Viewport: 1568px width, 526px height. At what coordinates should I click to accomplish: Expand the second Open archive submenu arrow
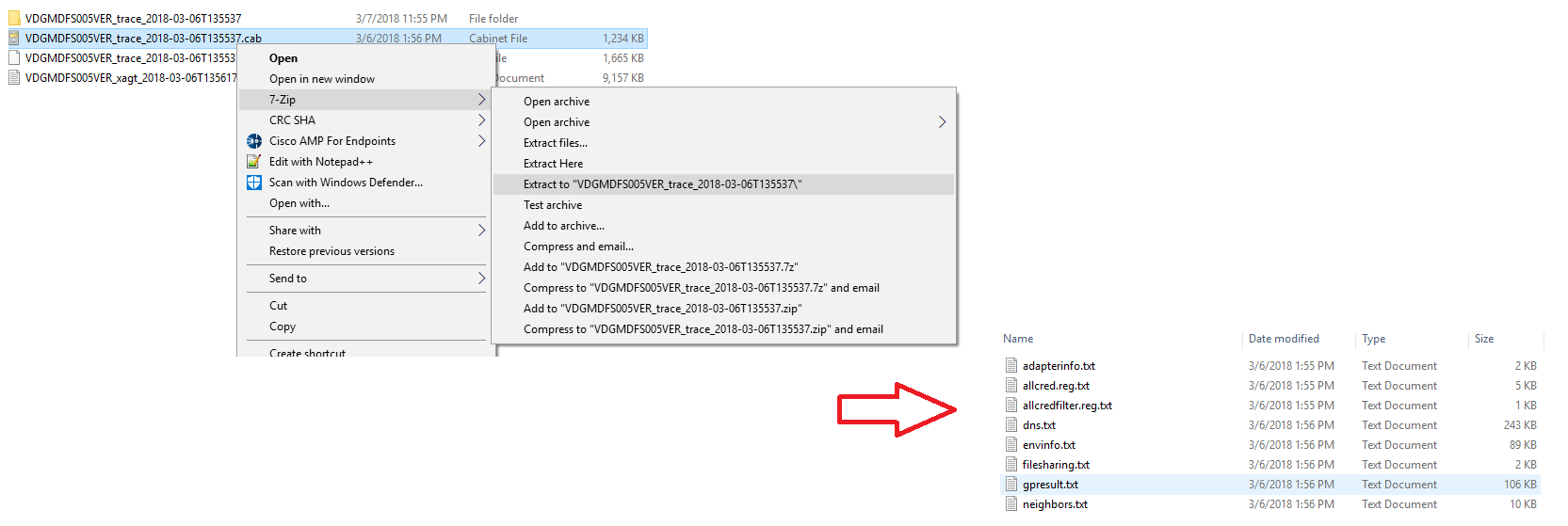(x=942, y=122)
